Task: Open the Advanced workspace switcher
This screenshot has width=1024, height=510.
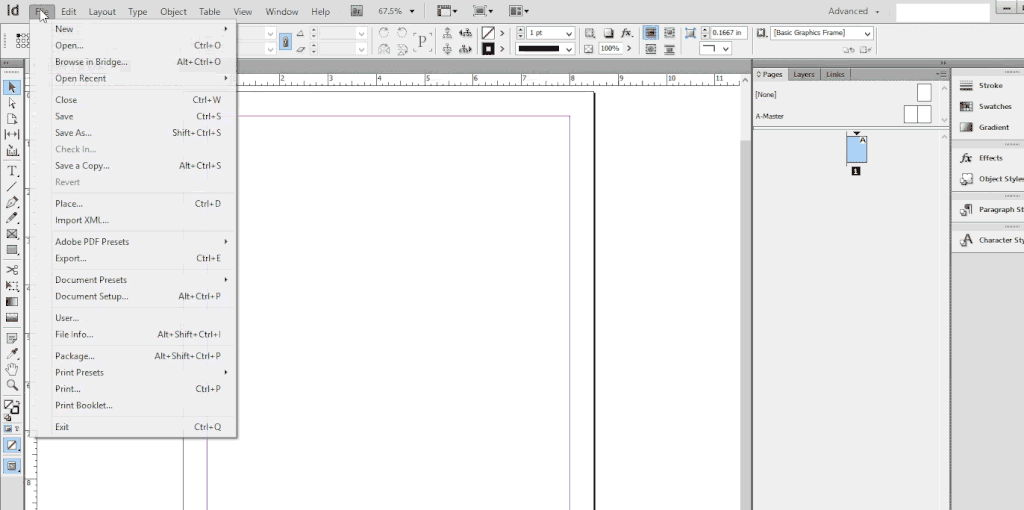Action: (x=854, y=11)
